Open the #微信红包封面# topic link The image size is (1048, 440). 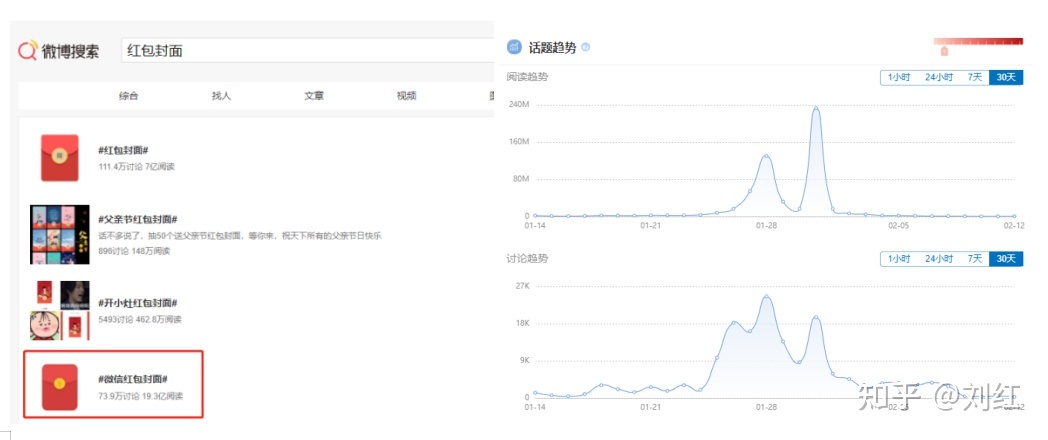132,379
